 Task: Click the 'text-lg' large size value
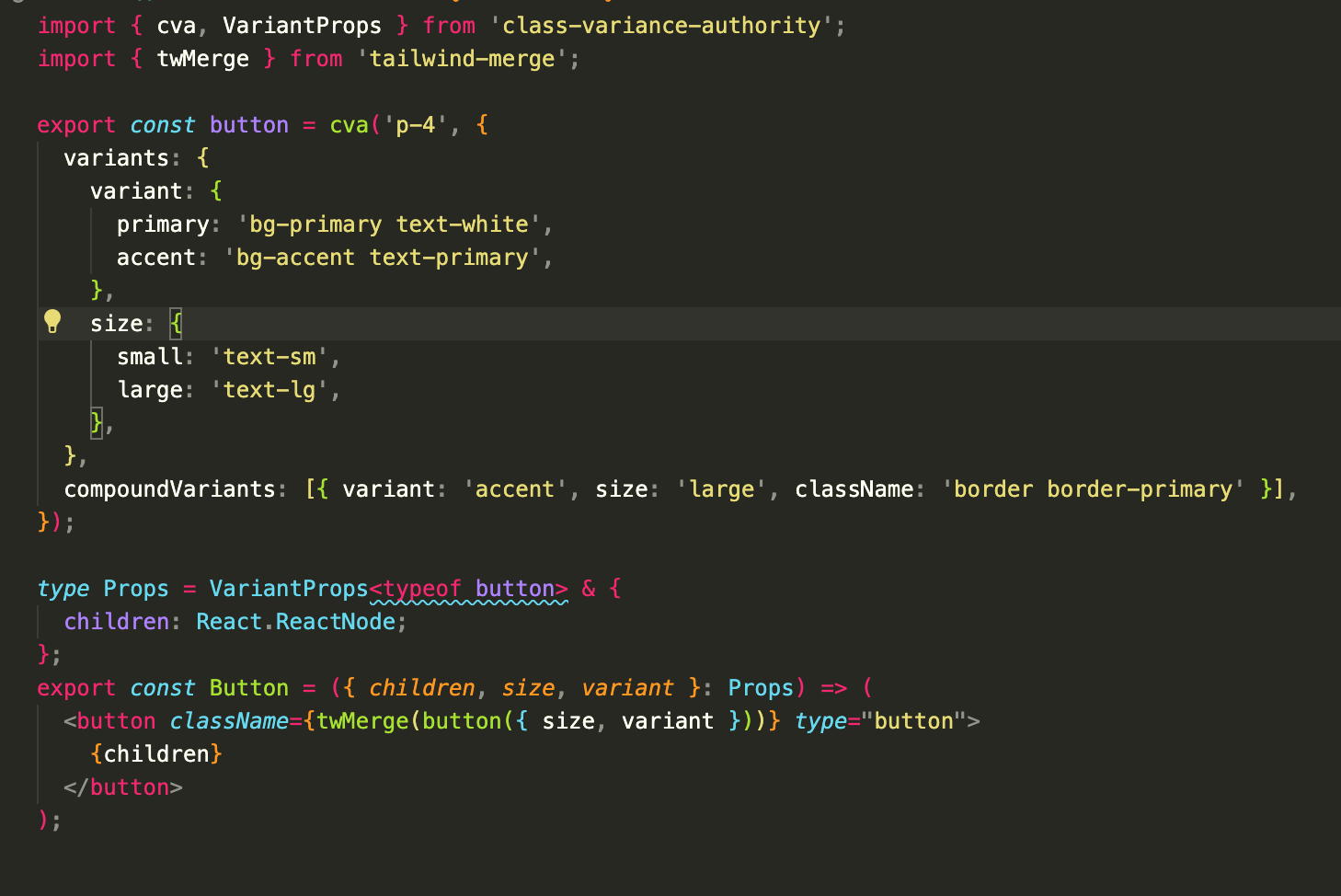[268, 389]
